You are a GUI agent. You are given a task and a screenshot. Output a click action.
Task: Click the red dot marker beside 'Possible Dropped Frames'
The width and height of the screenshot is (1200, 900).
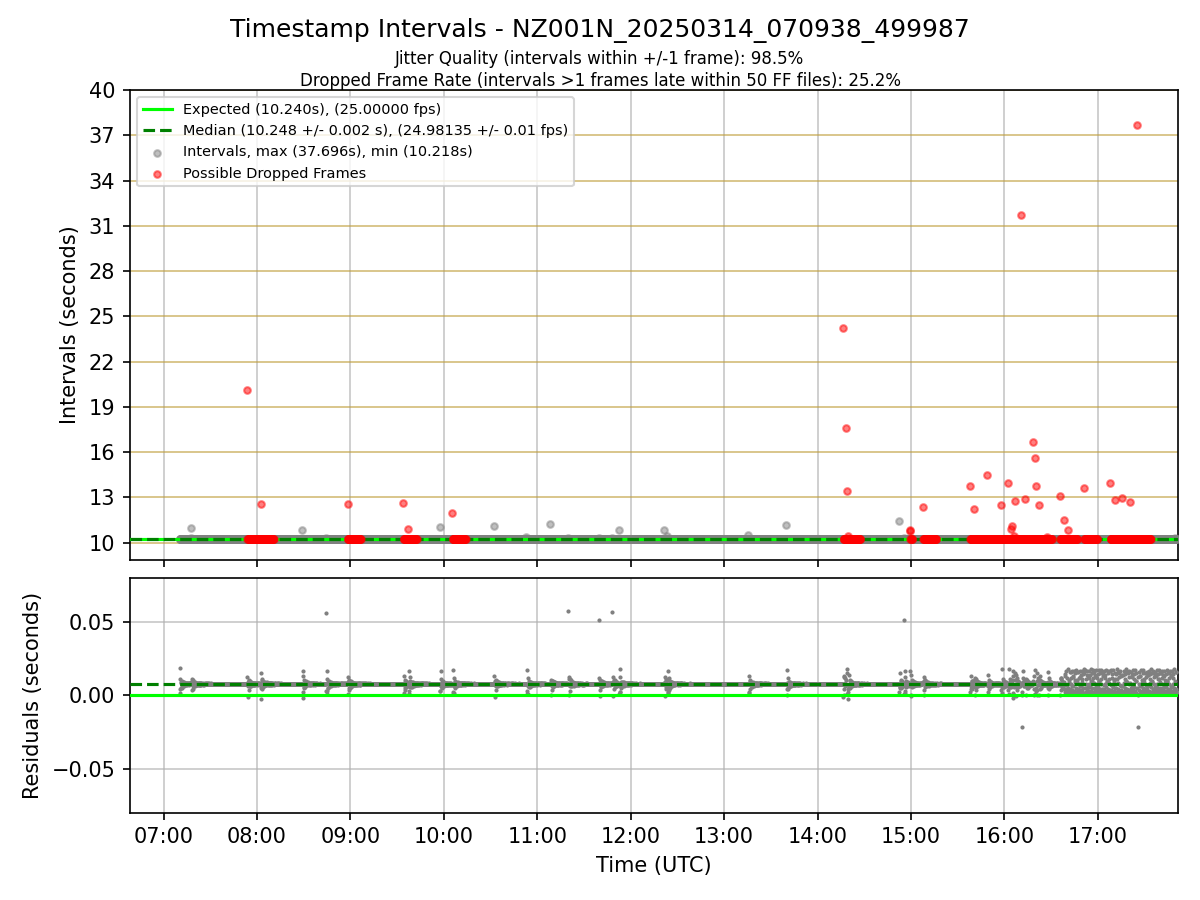pyautogui.click(x=158, y=173)
